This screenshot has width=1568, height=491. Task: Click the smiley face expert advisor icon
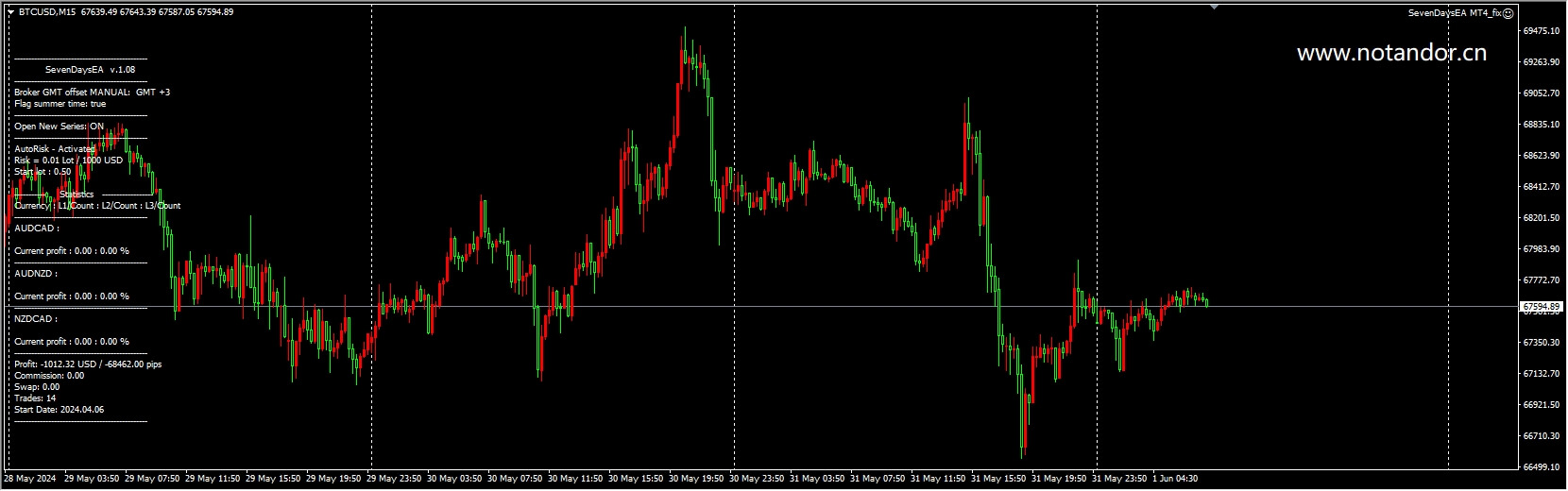click(x=1508, y=13)
